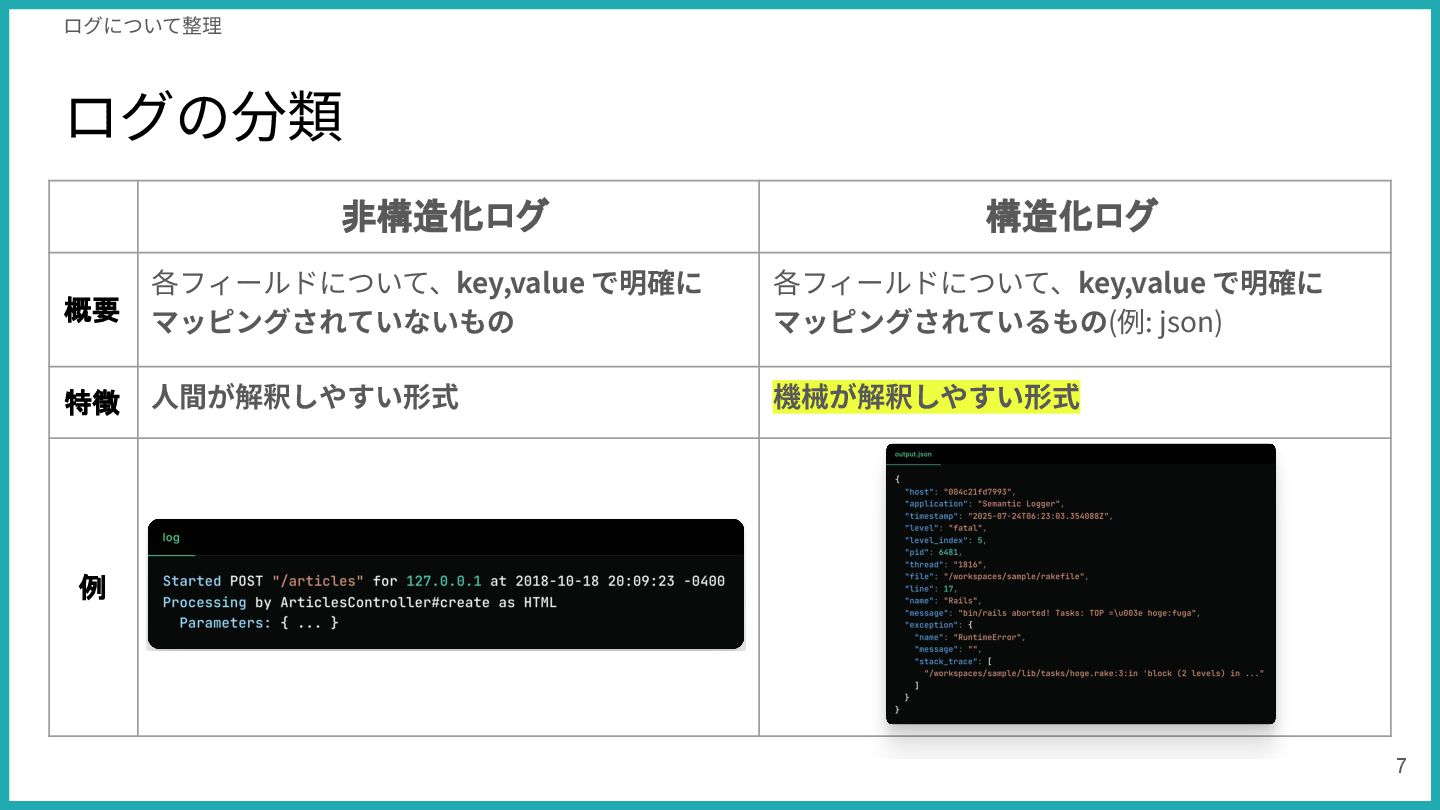This screenshot has width=1440, height=810.
Task: Click the line Started POST "/articles"
Action: (444, 581)
